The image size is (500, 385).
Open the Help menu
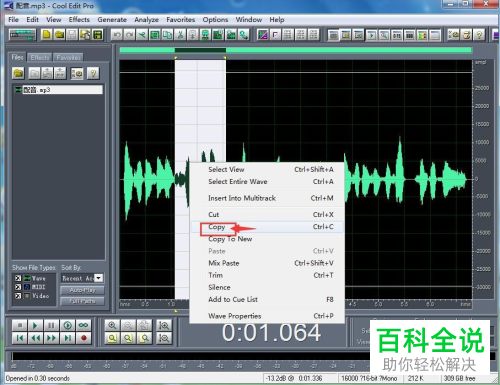(x=277, y=20)
